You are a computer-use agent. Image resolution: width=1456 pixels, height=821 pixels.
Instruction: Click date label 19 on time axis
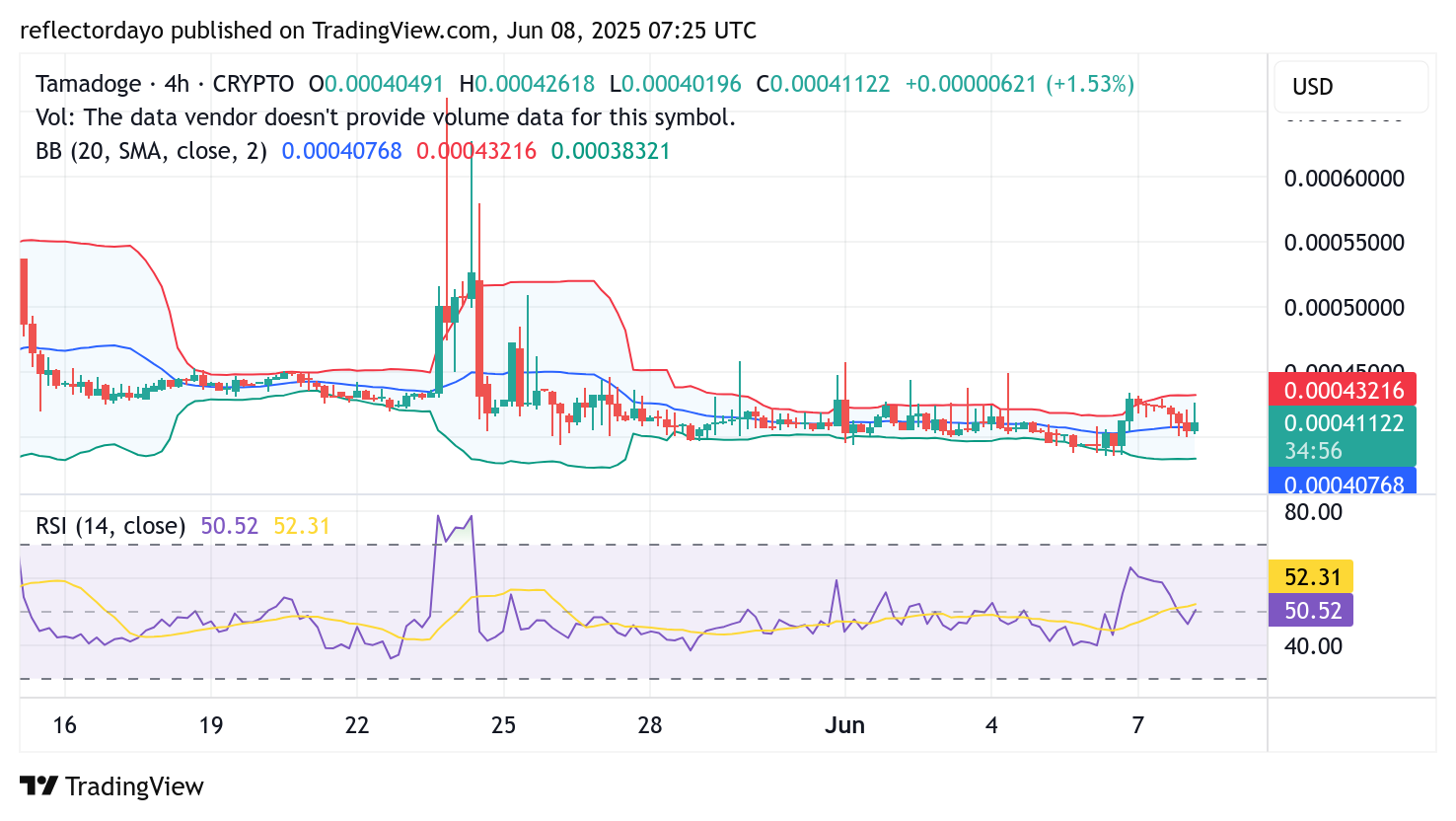210,725
